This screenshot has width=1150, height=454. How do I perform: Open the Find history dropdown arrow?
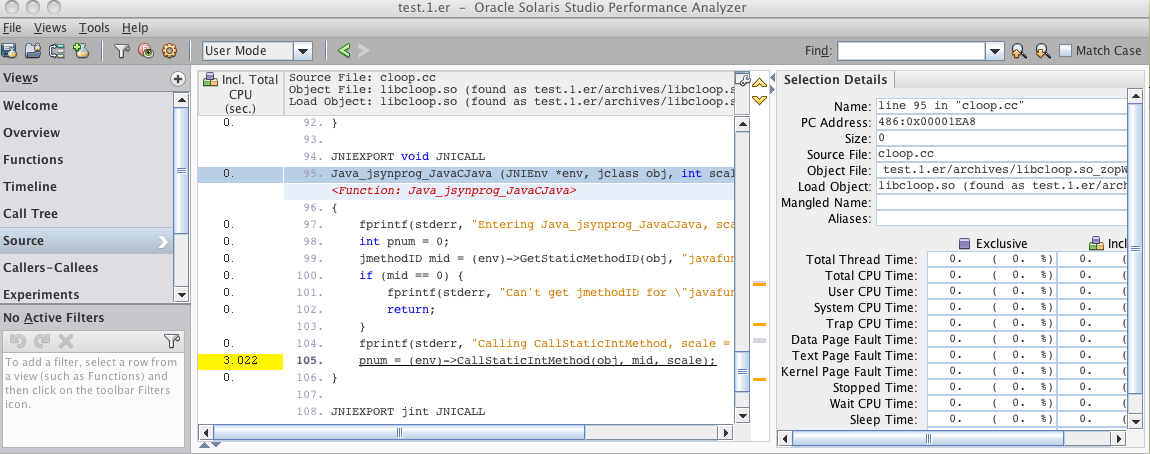click(995, 51)
